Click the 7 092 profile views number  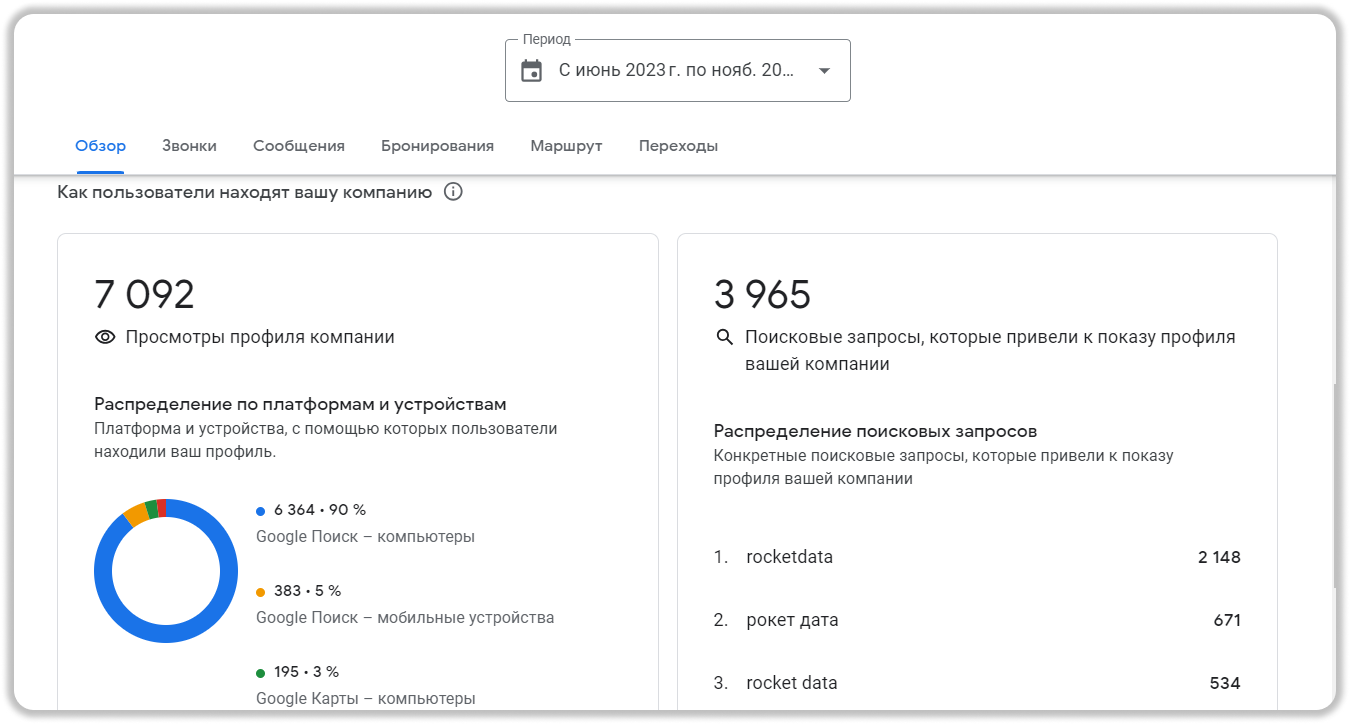pos(144,295)
